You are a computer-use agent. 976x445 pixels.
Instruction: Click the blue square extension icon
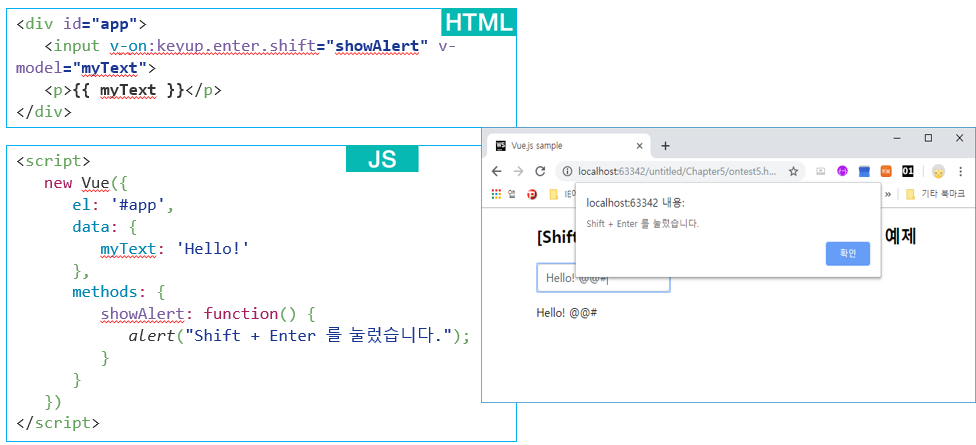pyautogui.click(x=864, y=171)
